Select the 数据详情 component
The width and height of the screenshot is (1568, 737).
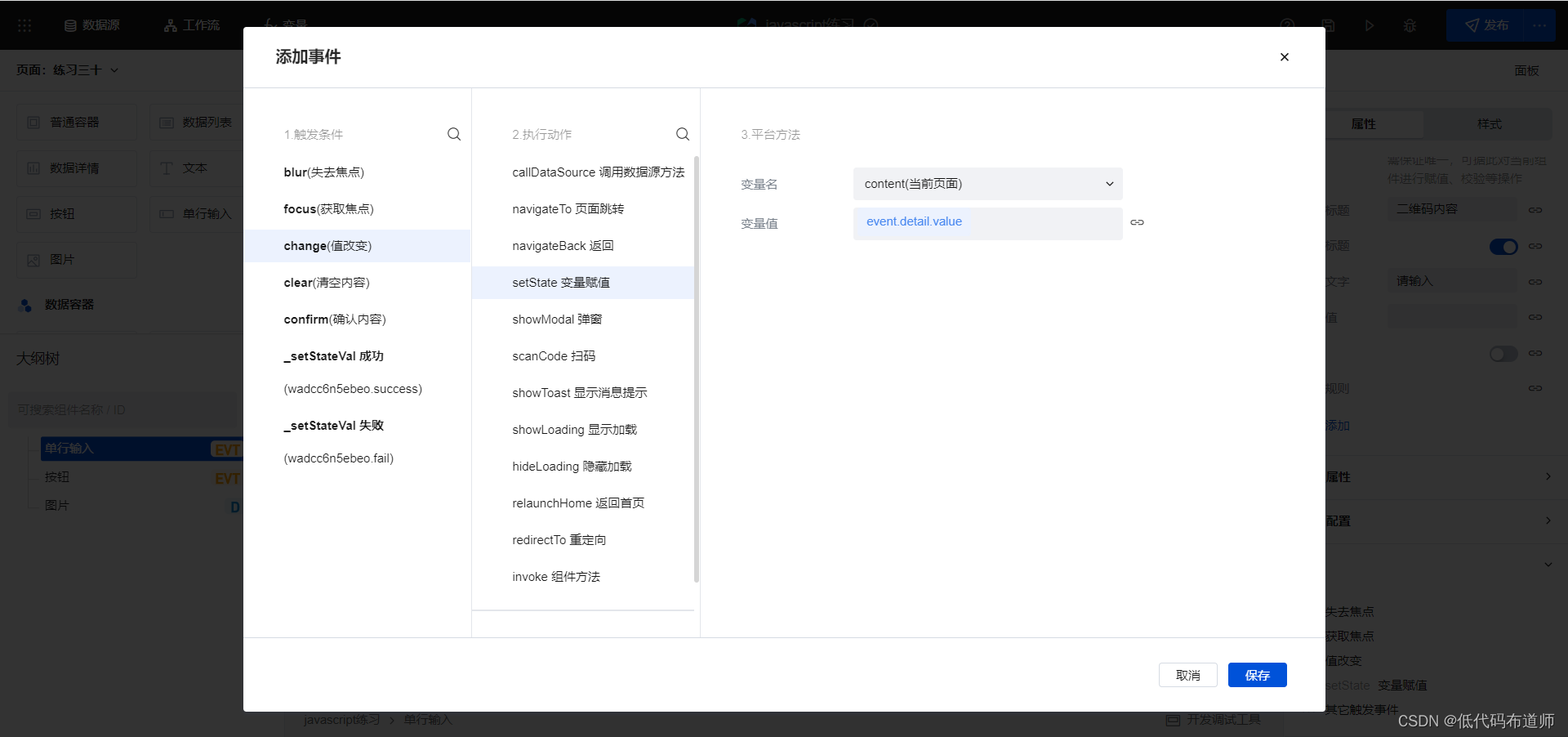77,168
